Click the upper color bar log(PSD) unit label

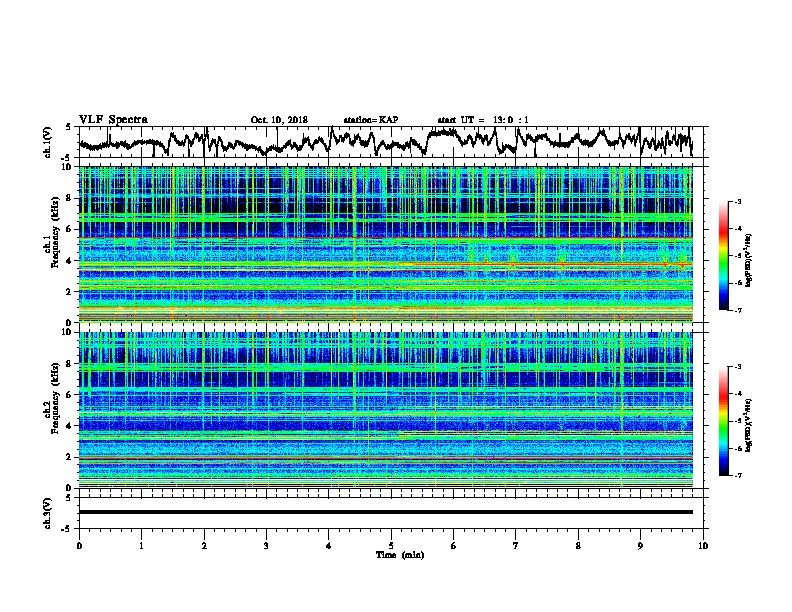tap(749, 261)
